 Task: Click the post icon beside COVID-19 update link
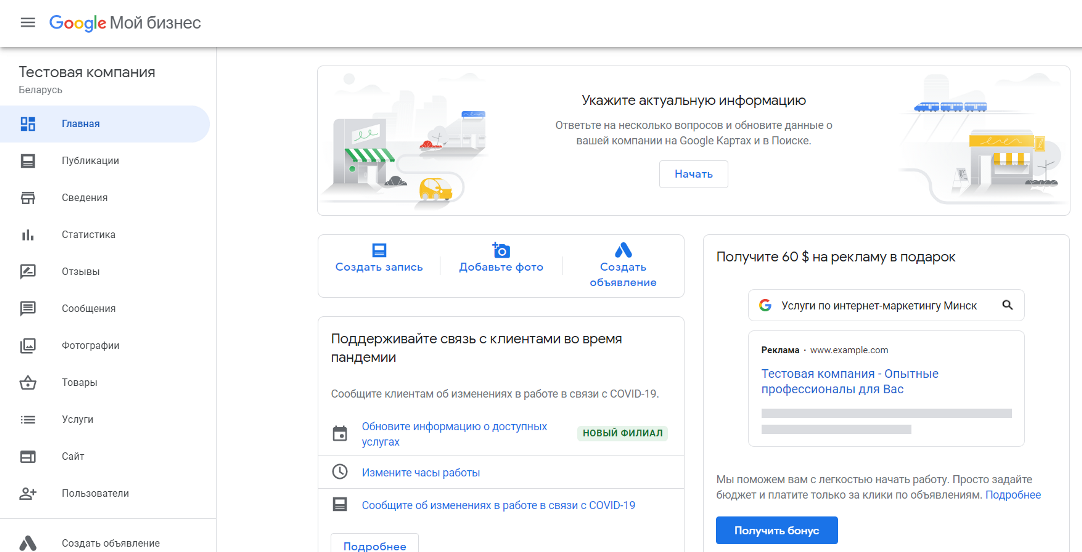pos(340,504)
